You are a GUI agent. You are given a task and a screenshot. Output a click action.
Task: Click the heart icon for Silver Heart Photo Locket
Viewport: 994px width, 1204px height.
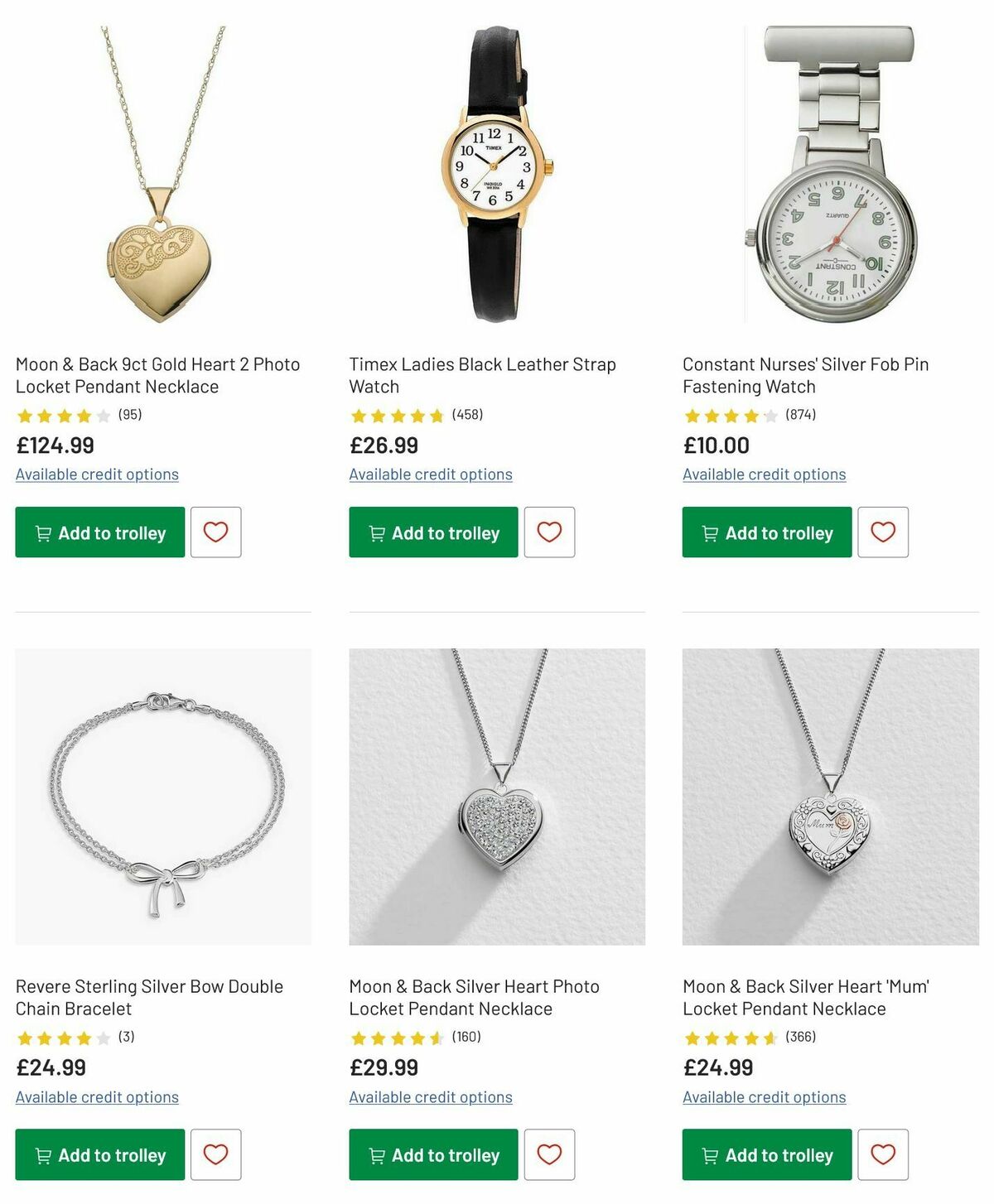coord(550,1154)
